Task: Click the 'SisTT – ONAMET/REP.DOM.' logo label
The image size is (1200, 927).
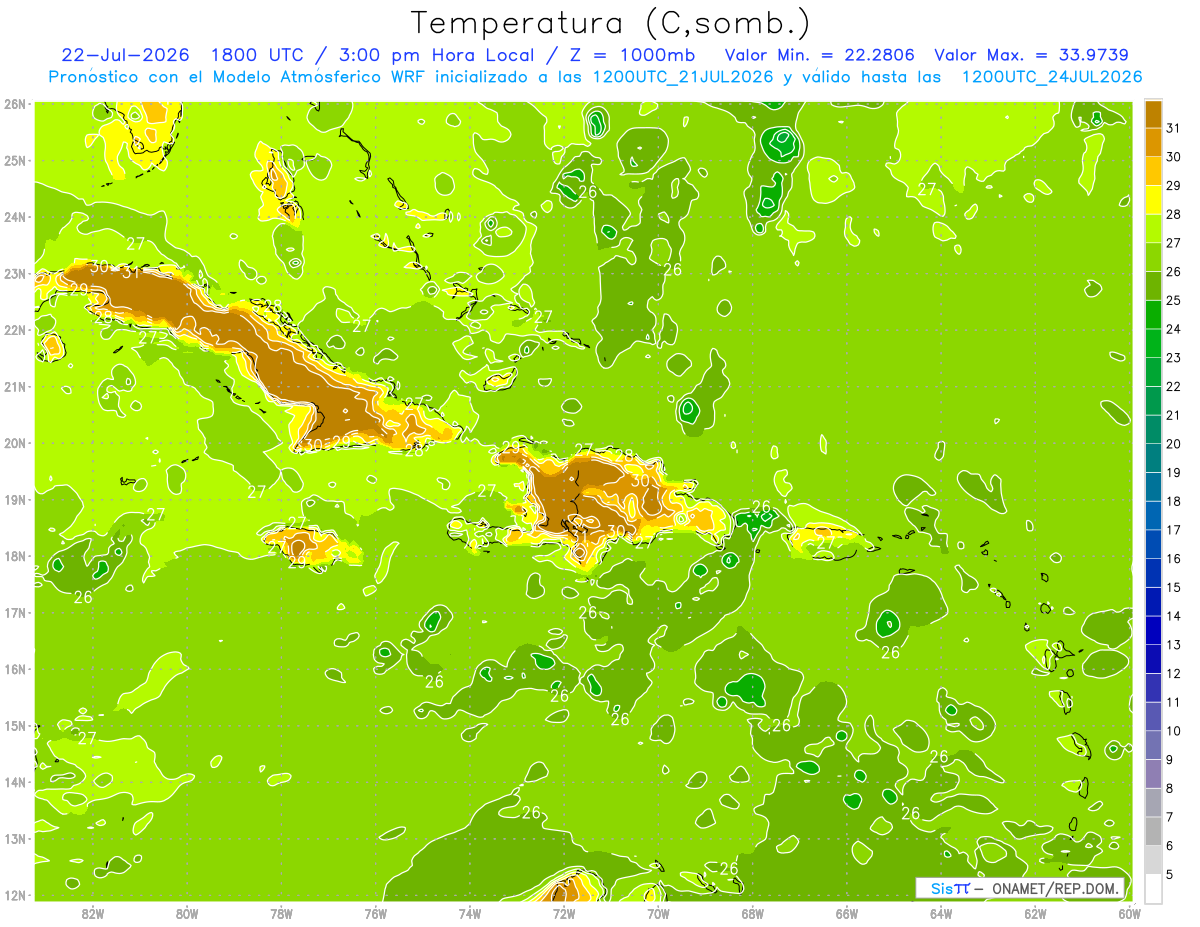Action: (1021, 888)
